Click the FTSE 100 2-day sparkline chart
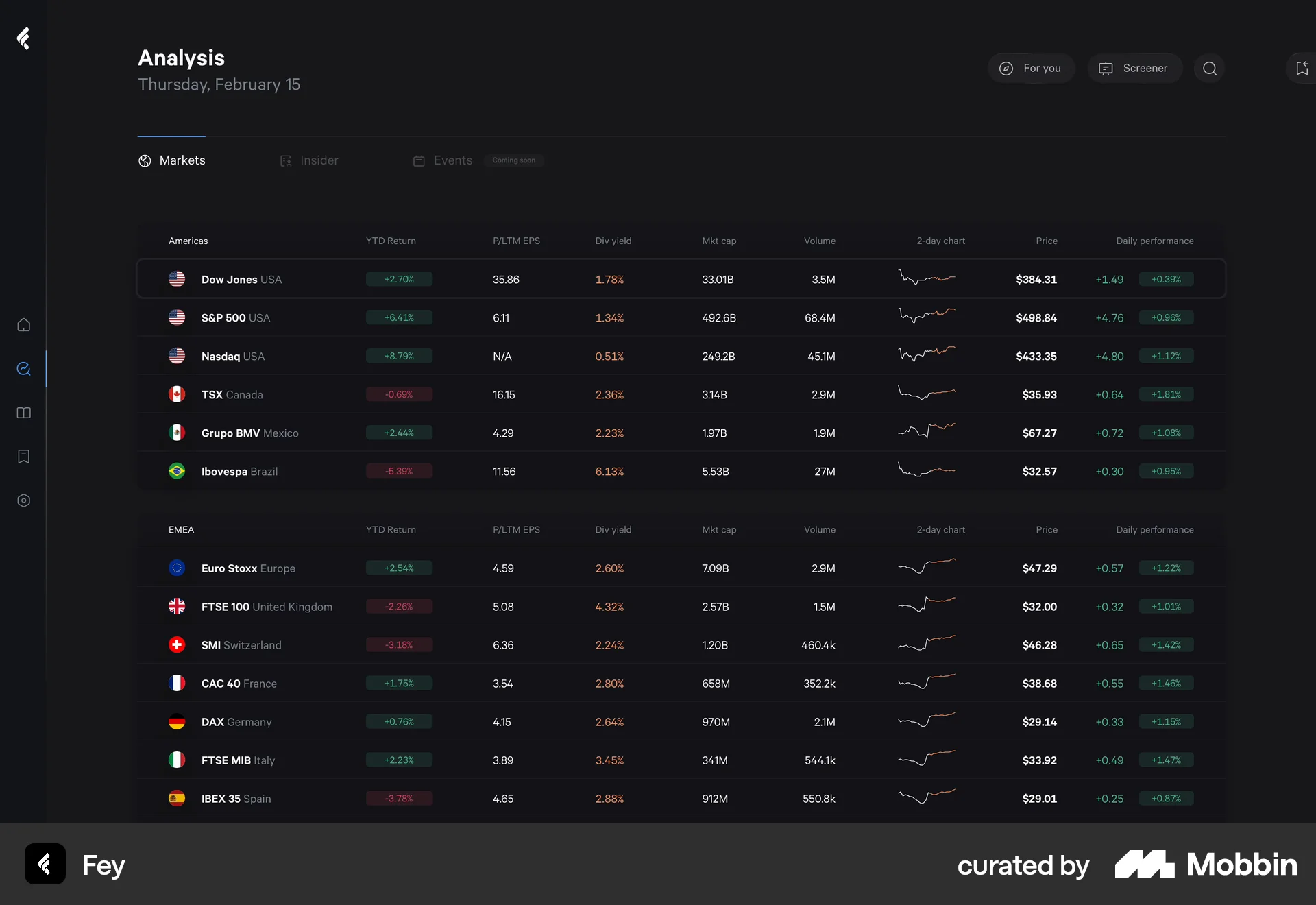Viewport: 1316px width, 905px height. click(927, 604)
